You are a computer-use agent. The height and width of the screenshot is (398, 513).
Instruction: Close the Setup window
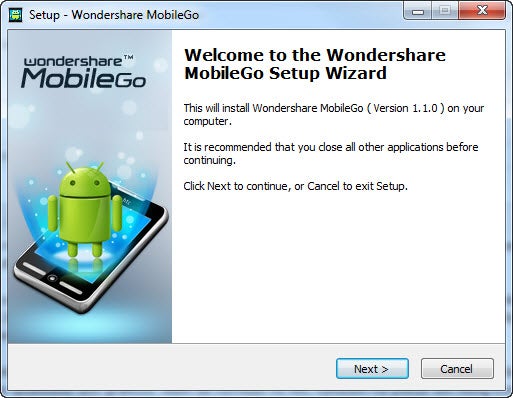tap(482, 10)
